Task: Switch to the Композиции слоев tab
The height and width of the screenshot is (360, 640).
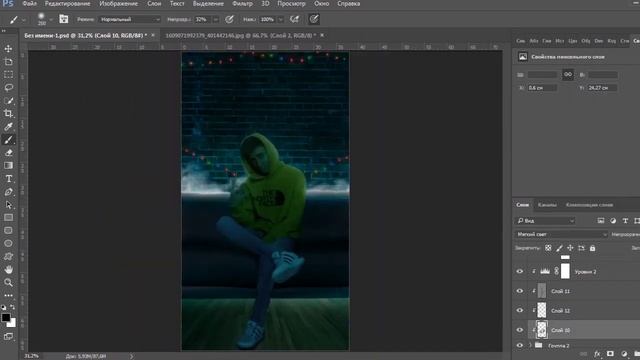Action: [589, 205]
